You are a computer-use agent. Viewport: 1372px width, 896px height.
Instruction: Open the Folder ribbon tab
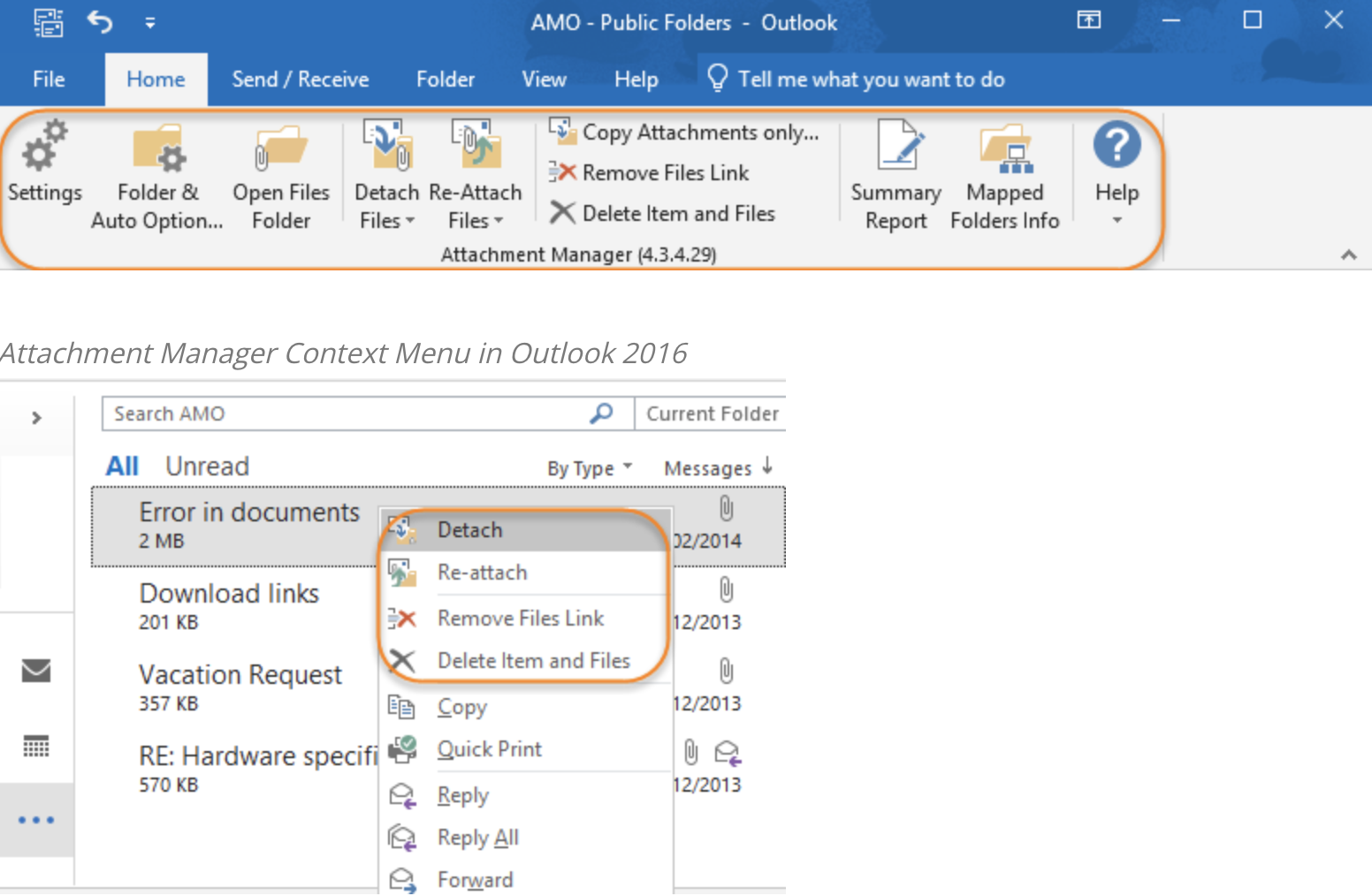pos(446,80)
